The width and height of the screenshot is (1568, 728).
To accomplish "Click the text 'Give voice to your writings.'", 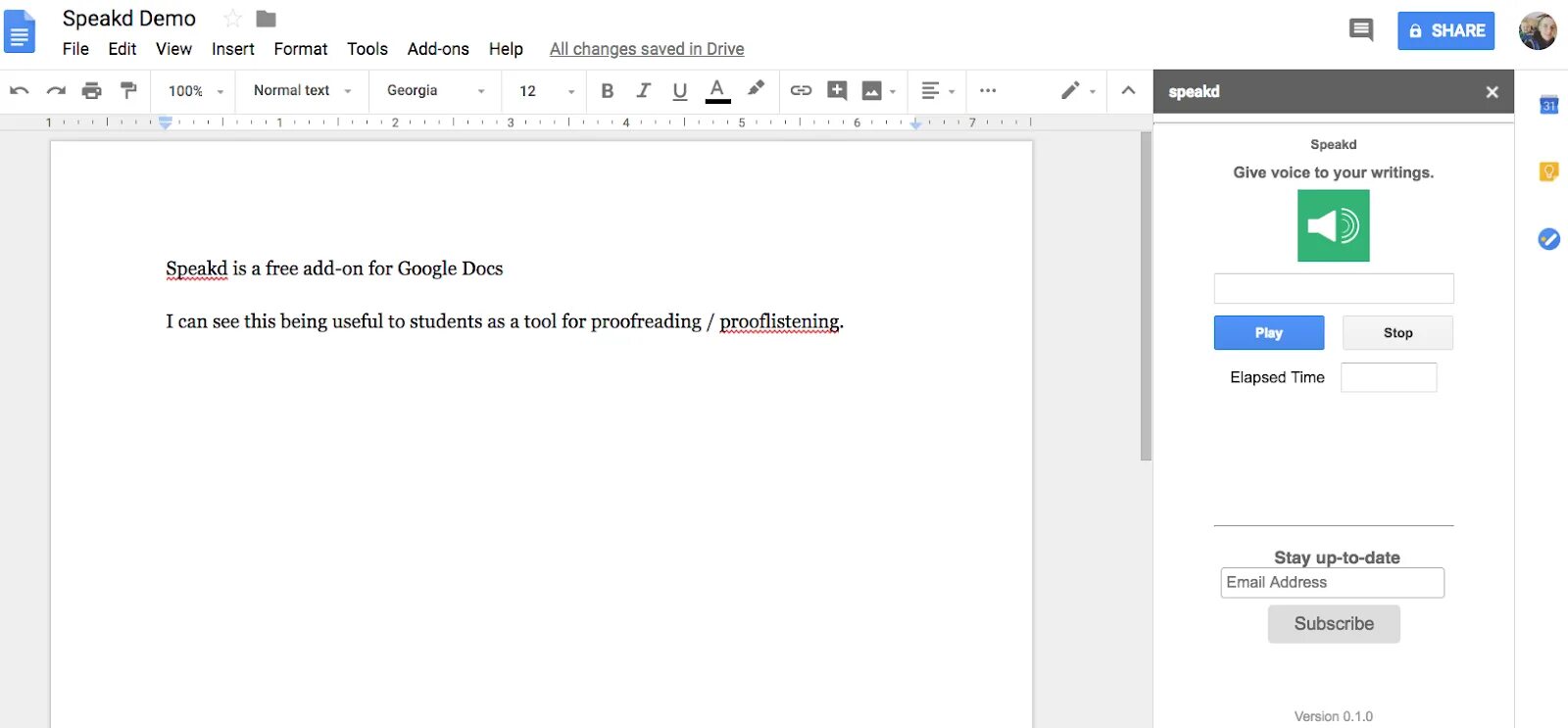I will pyautogui.click(x=1334, y=172).
